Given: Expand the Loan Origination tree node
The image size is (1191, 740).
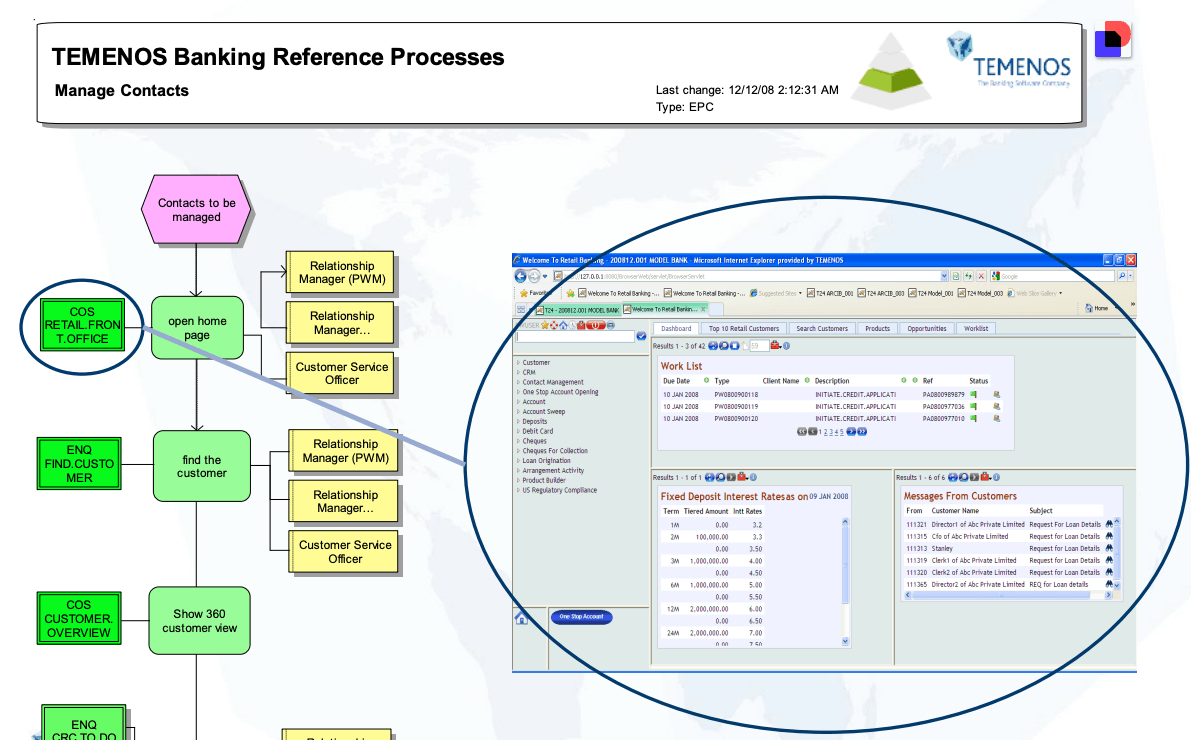Looking at the screenshot, I should click(518, 461).
